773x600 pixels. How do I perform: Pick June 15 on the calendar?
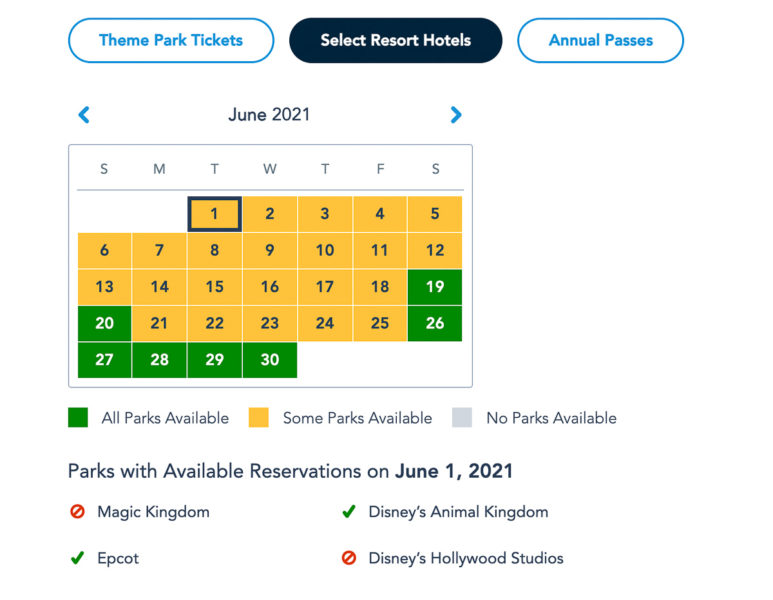[214, 287]
